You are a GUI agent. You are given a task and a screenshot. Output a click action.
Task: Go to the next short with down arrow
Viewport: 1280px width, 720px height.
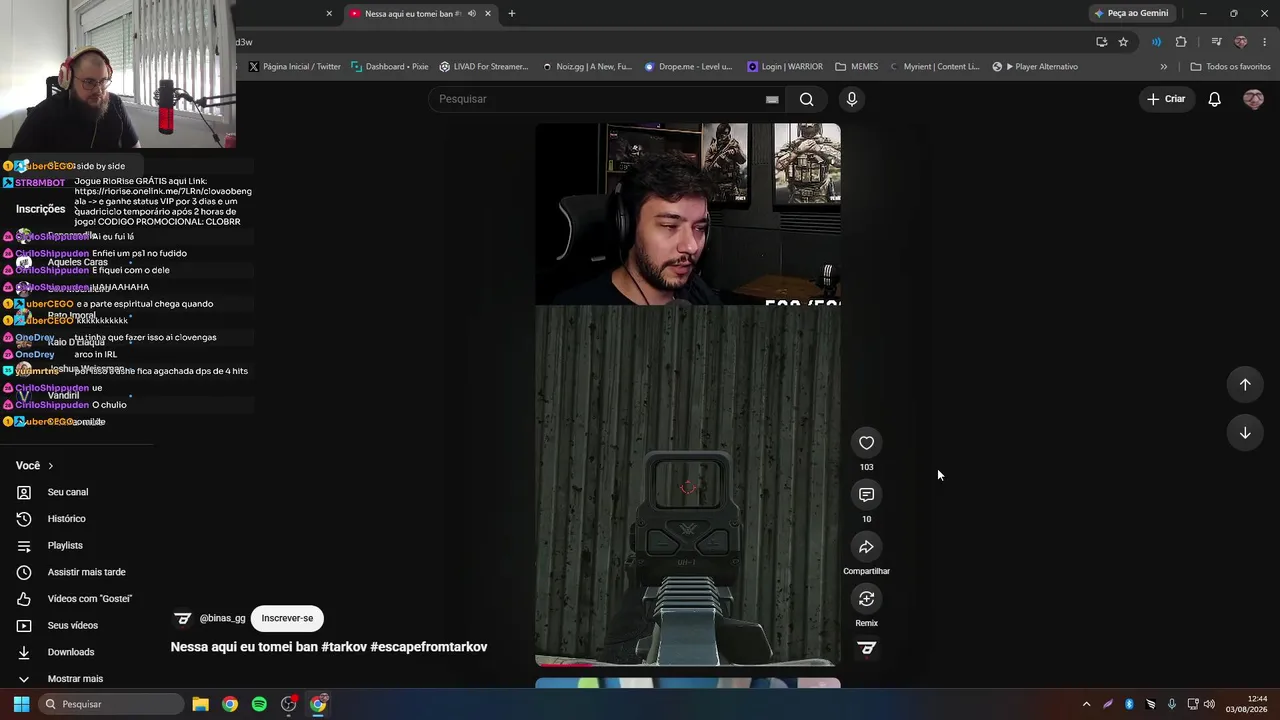tap(1245, 433)
